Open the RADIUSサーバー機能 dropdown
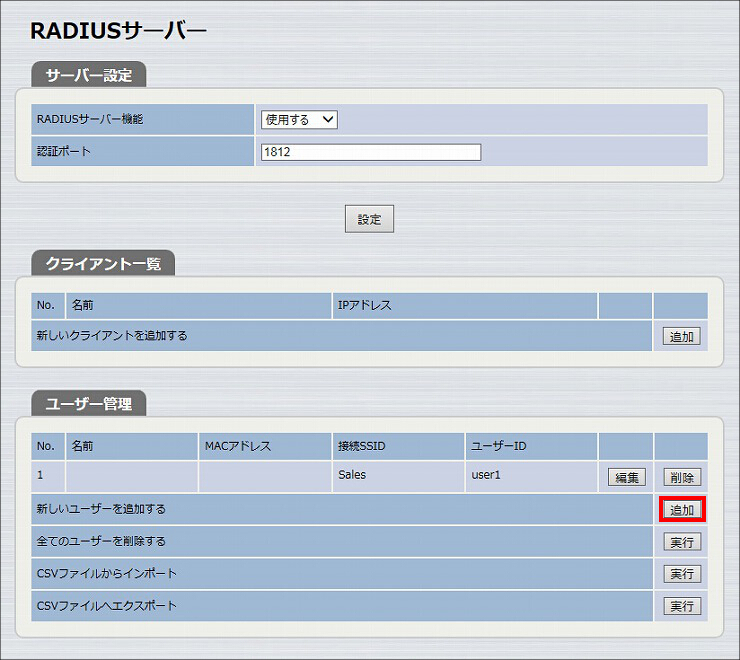Image resolution: width=740 pixels, height=660 pixels. click(x=299, y=119)
